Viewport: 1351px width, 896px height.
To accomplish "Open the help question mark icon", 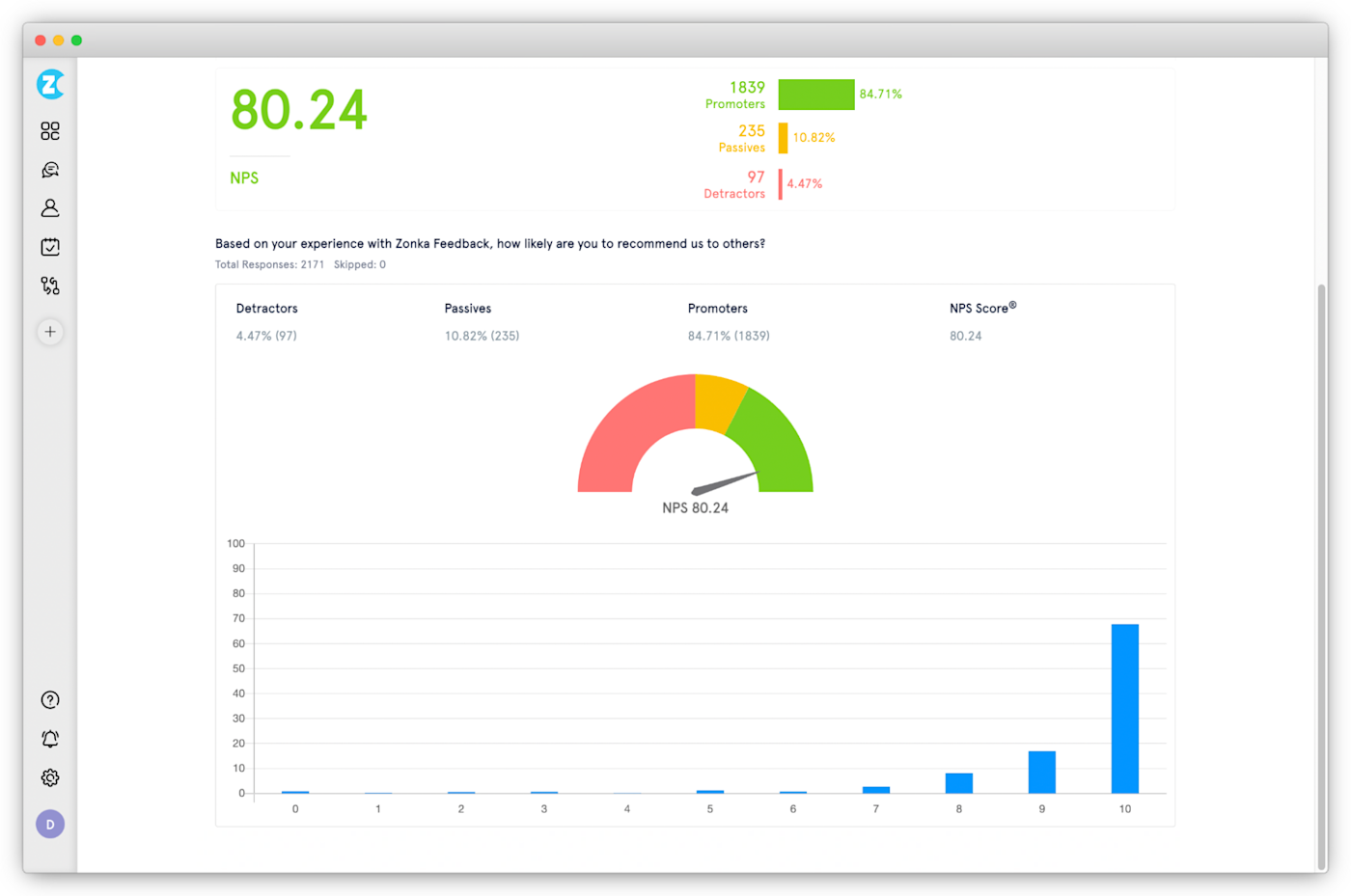I will pyautogui.click(x=50, y=700).
